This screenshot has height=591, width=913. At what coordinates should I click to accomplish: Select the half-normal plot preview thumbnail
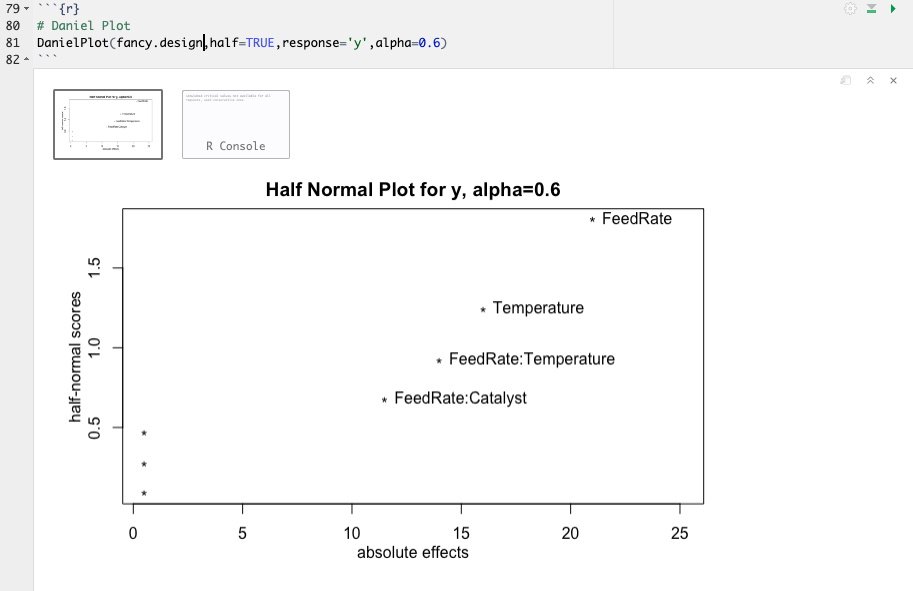tap(108, 124)
